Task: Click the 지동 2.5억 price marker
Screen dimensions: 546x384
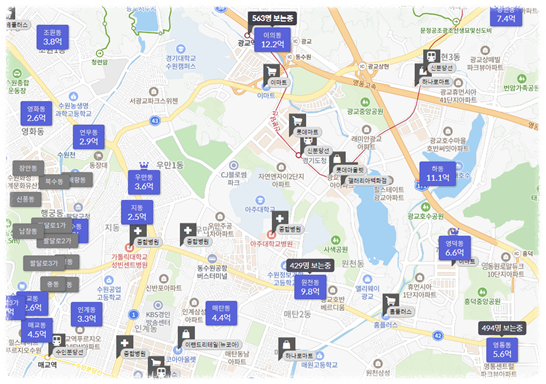Action: pos(137,212)
